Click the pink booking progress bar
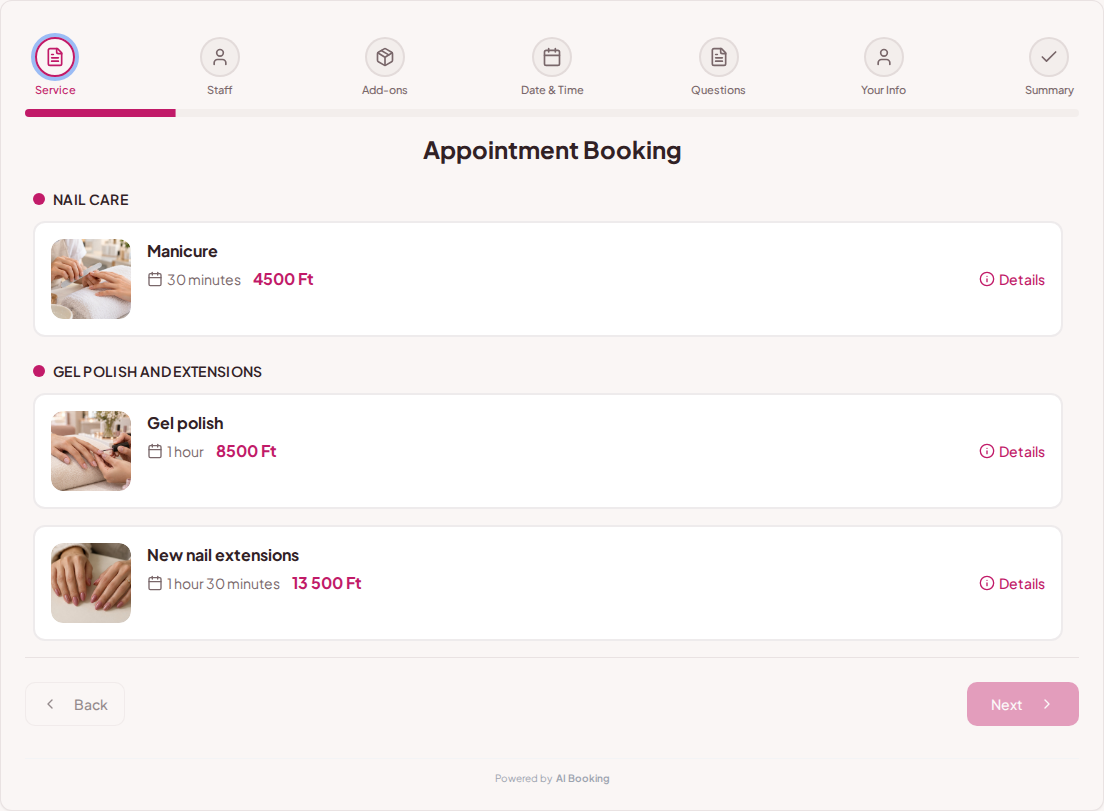Viewport: 1104px width, 811px height. pyautogui.click(x=100, y=113)
